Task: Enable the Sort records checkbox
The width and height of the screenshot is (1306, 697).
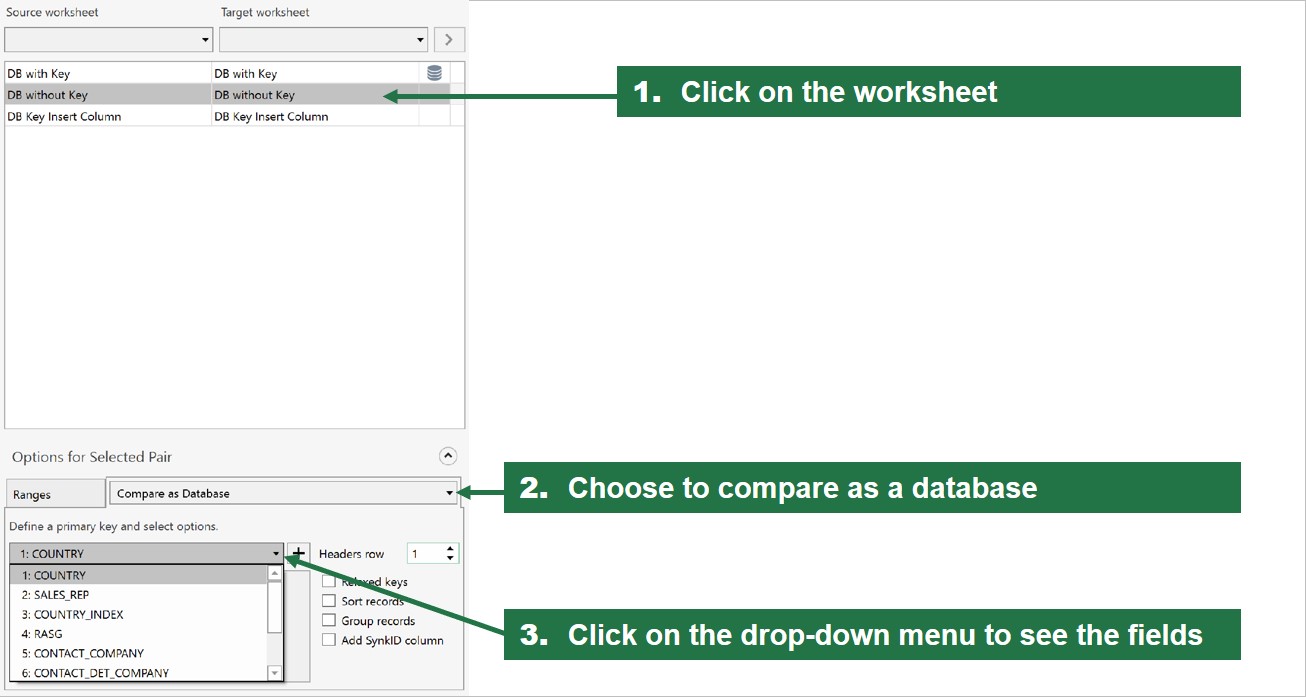Action: pos(328,601)
